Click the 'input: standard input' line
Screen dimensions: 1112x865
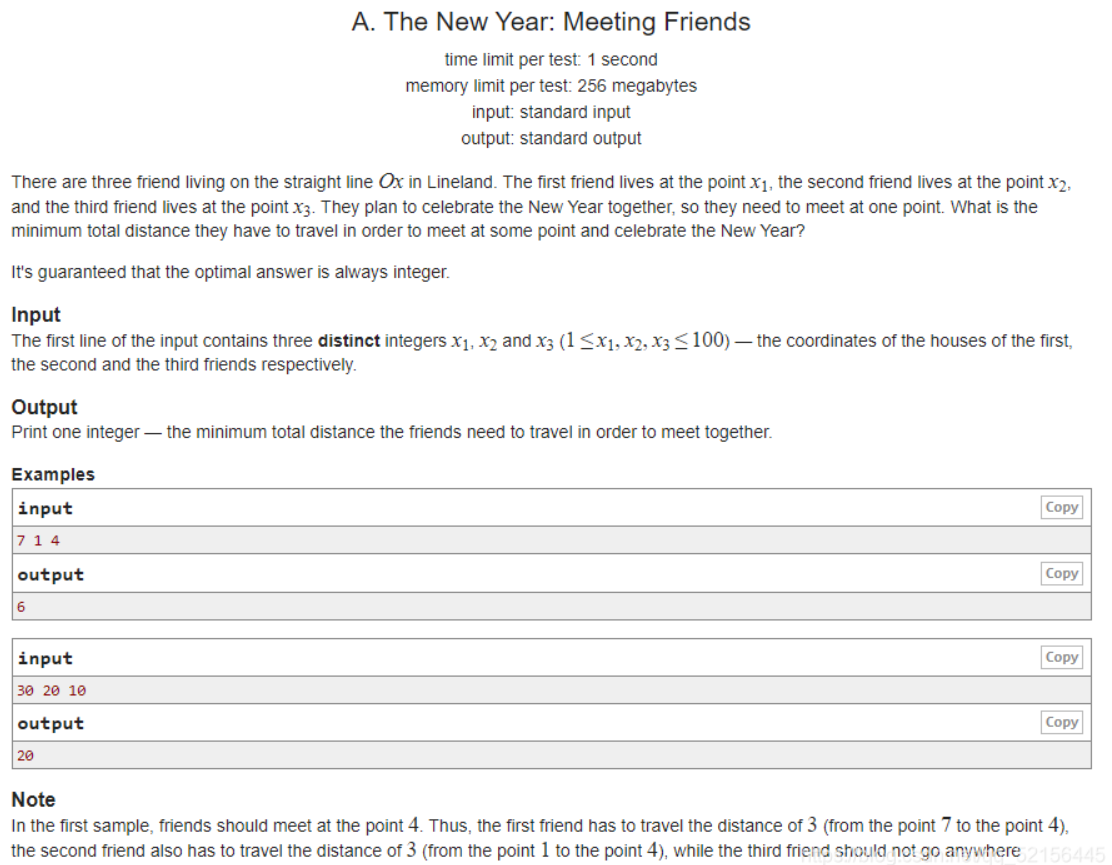551,112
